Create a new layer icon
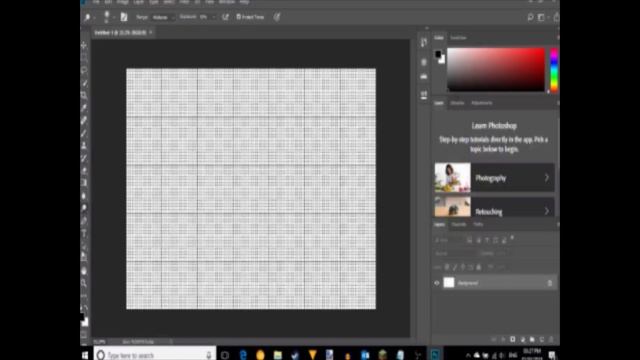 click(x=542, y=339)
